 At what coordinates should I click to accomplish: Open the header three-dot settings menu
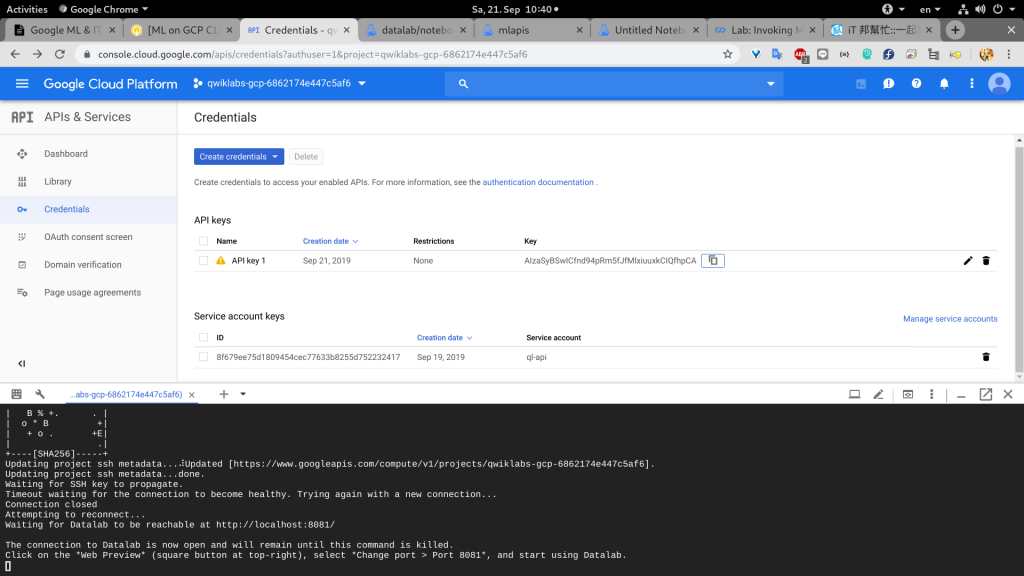(972, 84)
